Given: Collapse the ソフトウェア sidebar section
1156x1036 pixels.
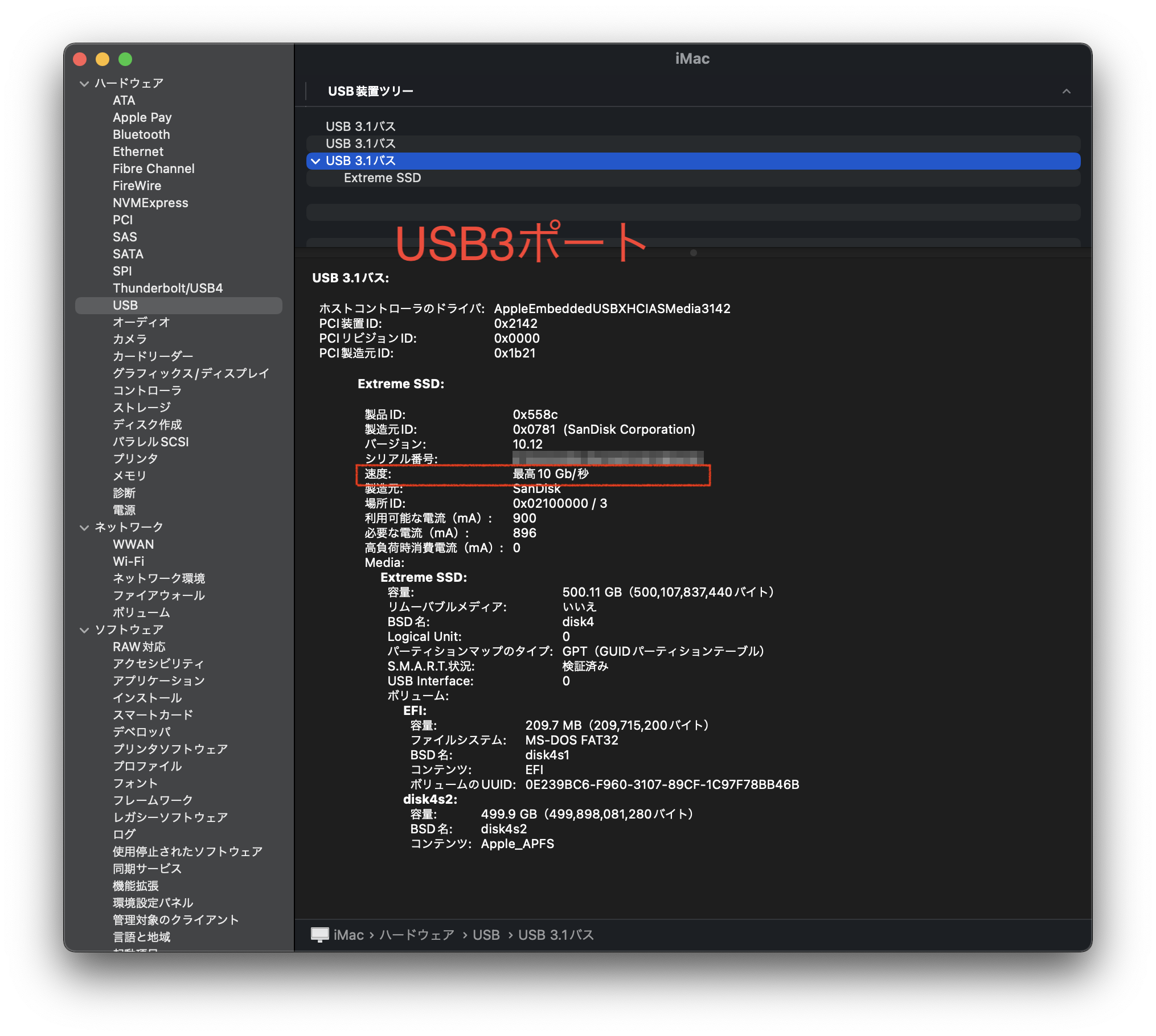Looking at the screenshot, I should 84,630.
